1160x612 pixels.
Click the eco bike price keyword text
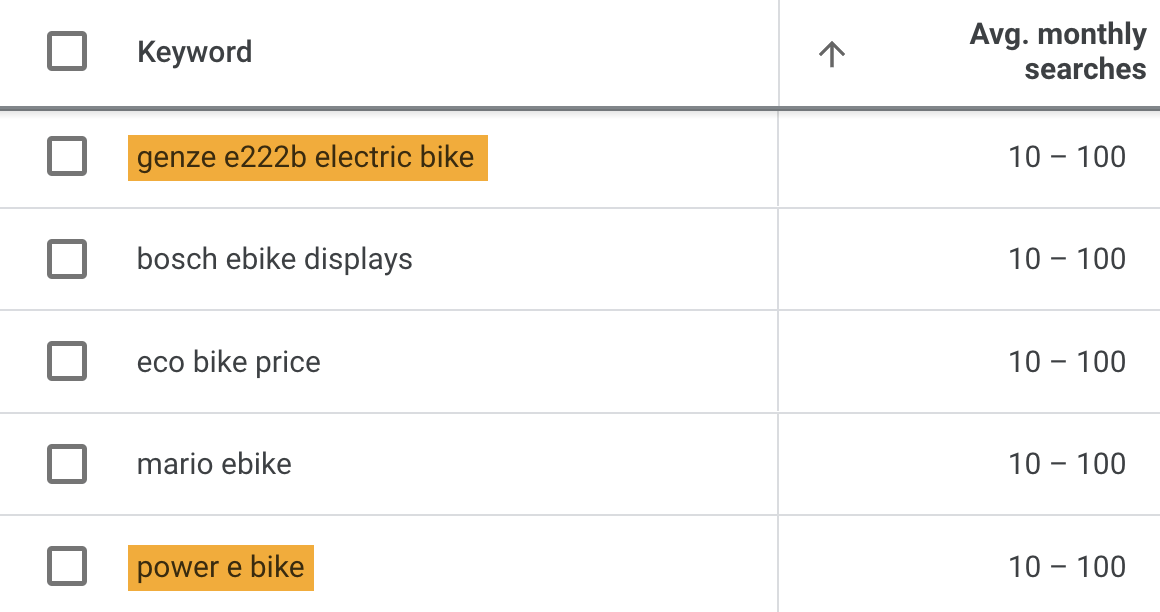coord(228,361)
